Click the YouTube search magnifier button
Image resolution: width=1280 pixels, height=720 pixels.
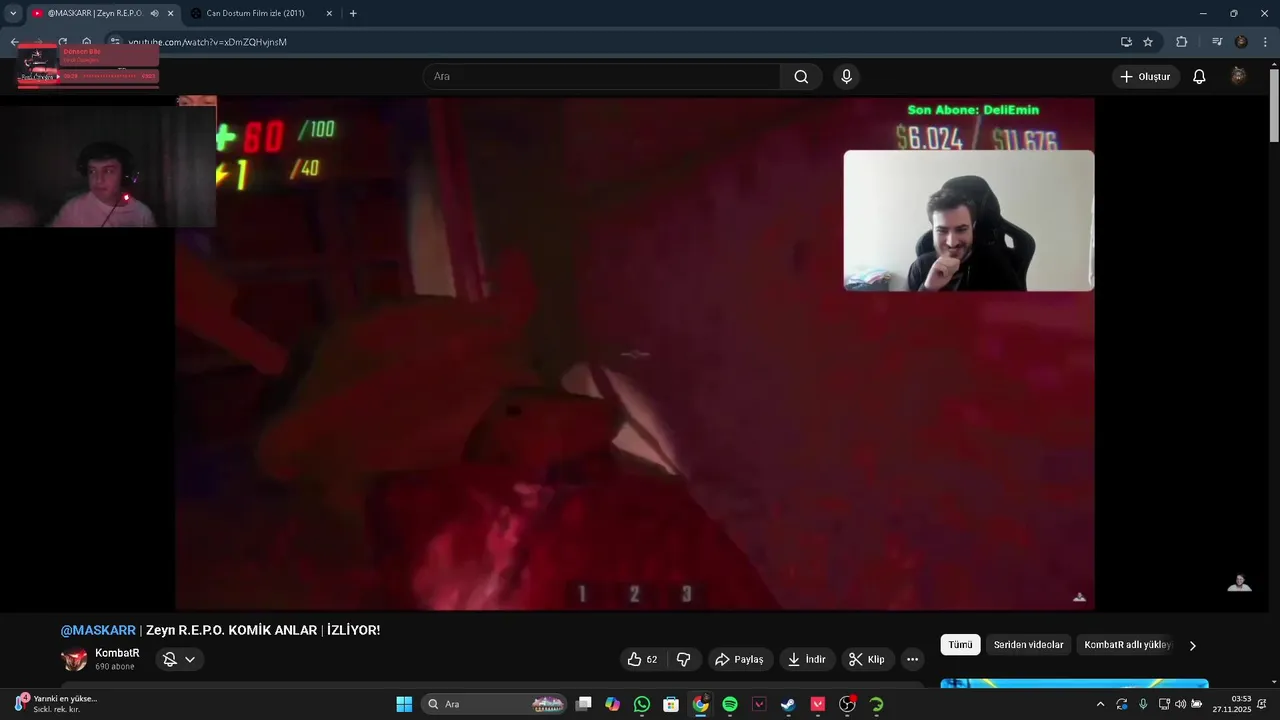point(801,77)
